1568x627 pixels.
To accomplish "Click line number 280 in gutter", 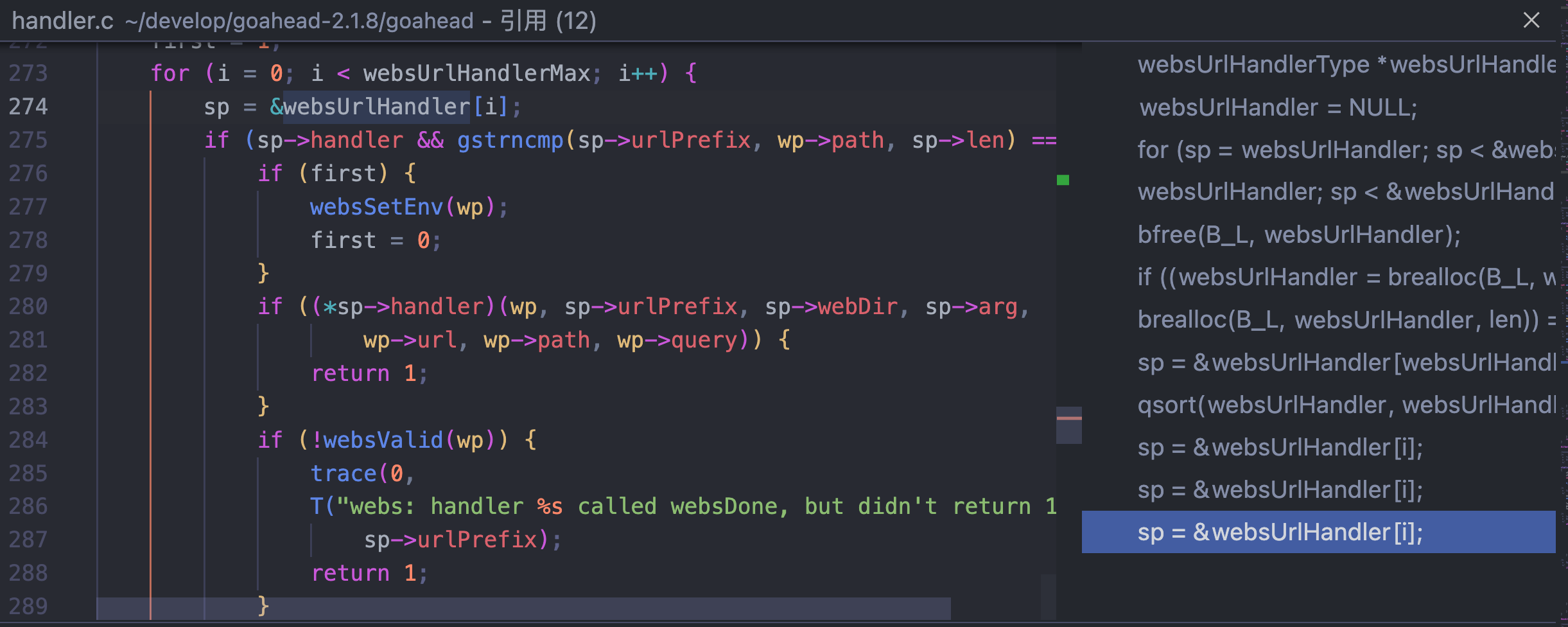I will 28,306.
